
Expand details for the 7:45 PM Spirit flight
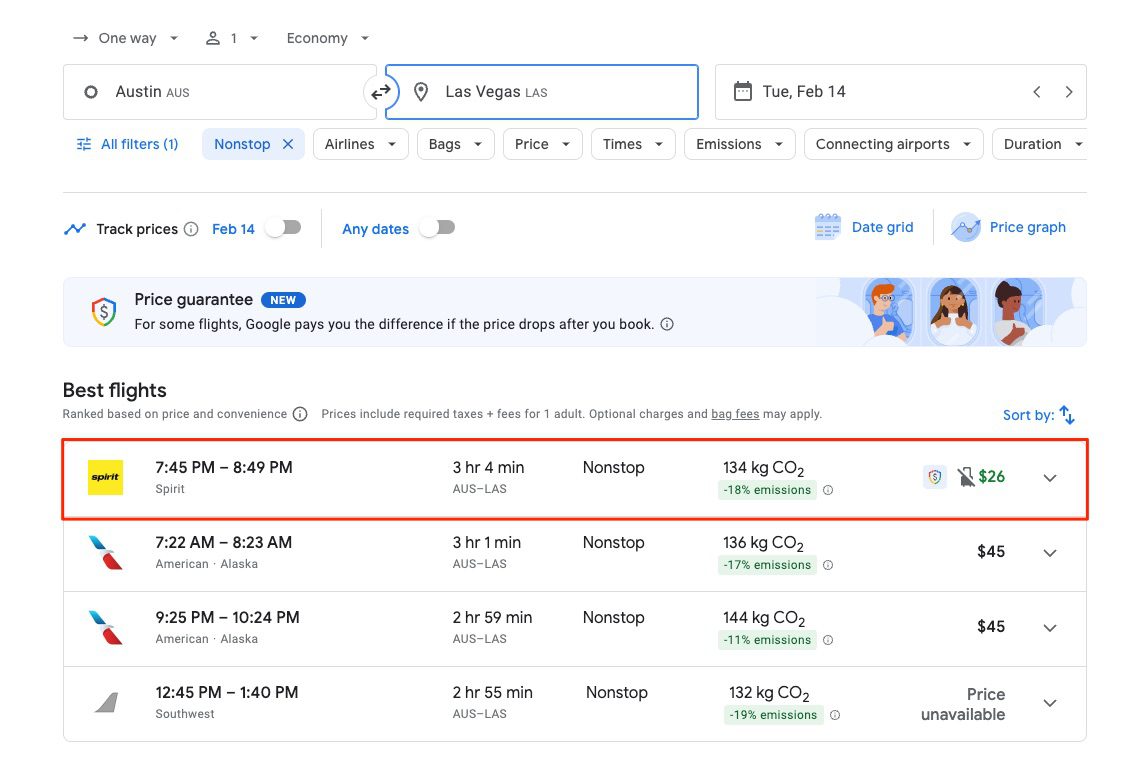1049,478
